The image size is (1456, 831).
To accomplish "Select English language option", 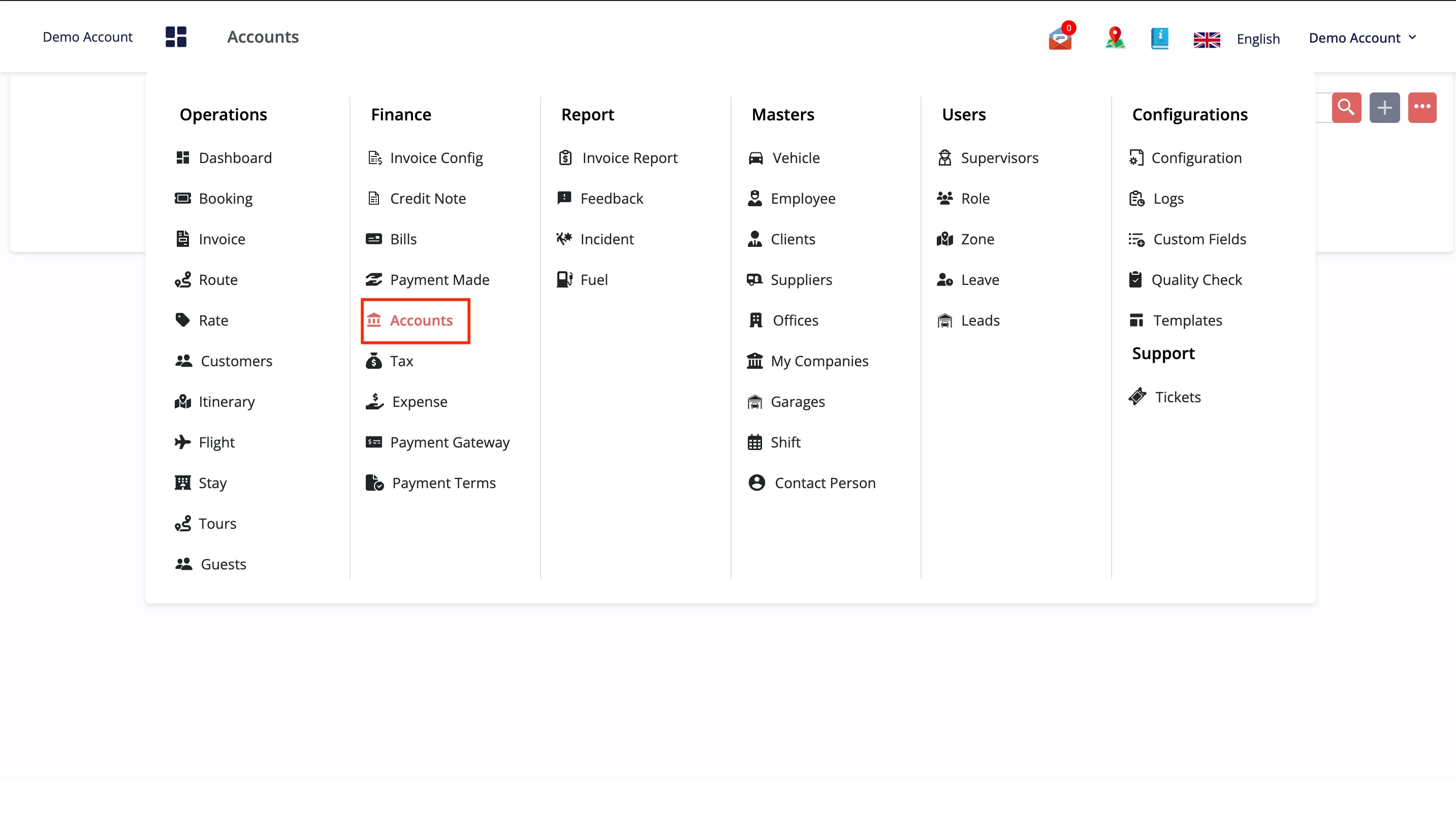I will click(x=1258, y=39).
